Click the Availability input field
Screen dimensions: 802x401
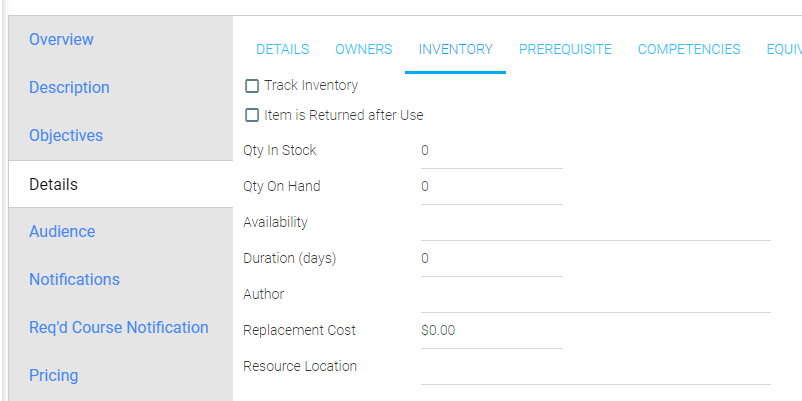pyautogui.click(x=595, y=223)
